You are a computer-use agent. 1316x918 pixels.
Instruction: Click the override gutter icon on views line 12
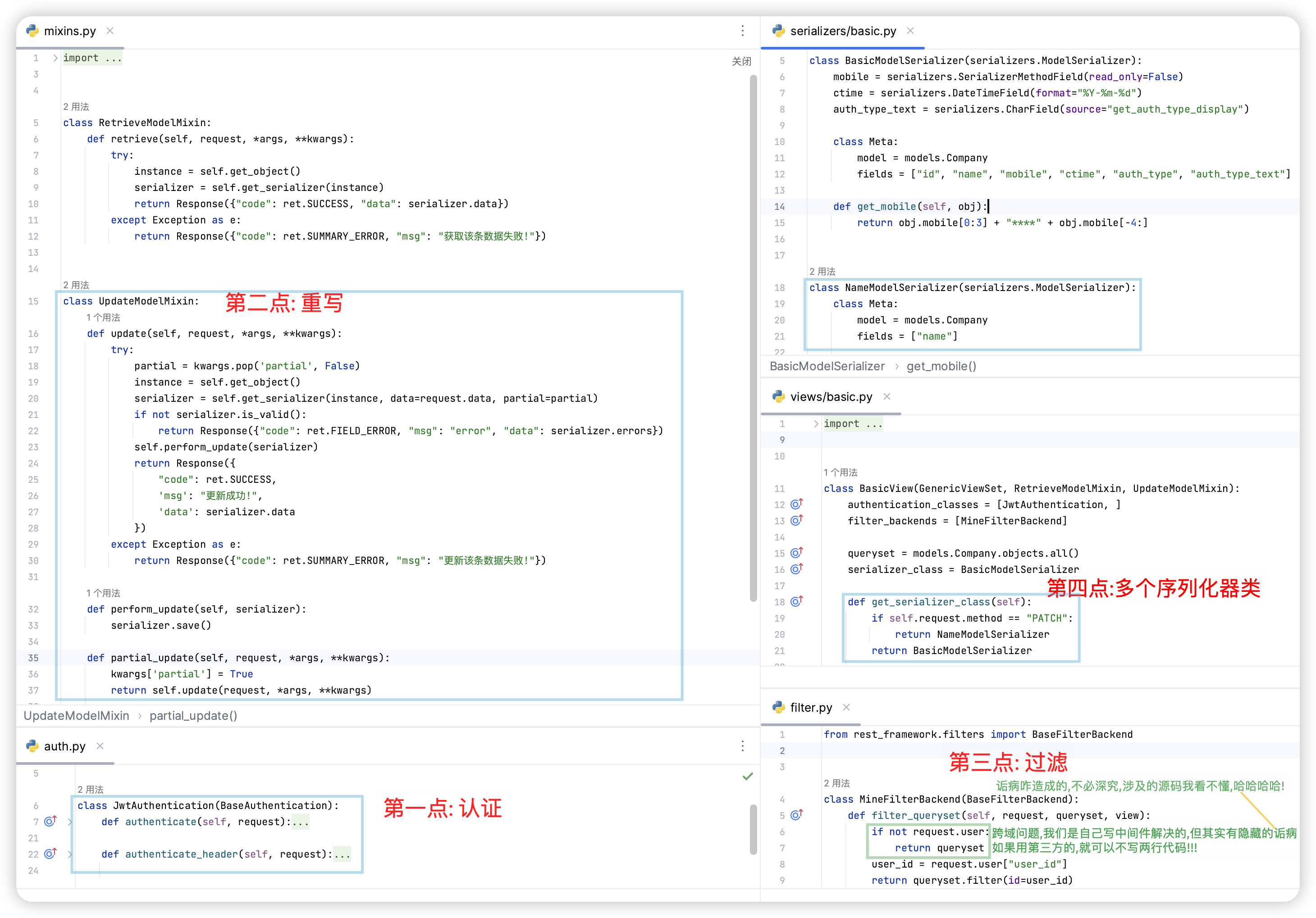click(796, 504)
